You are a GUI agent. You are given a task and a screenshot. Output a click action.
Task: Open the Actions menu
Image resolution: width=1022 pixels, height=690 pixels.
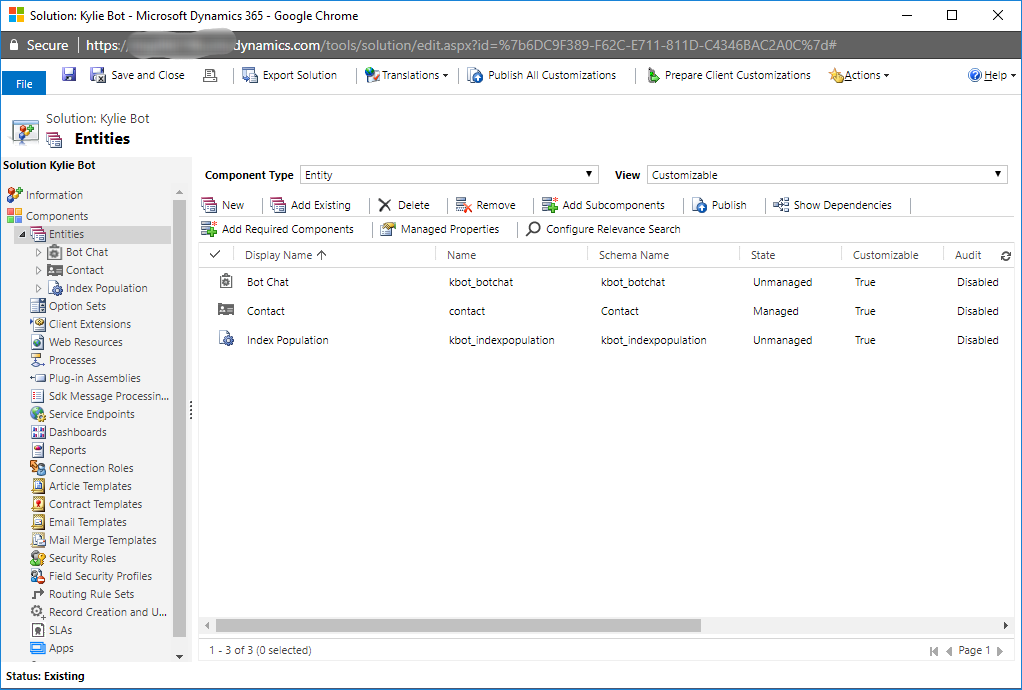(859, 76)
